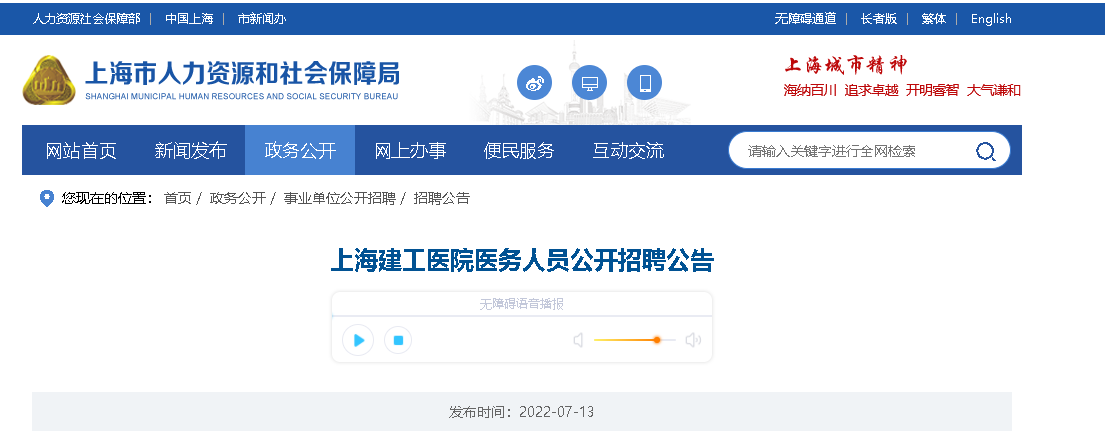Open the 互动交流 nav item
Image resolution: width=1105 pixels, height=445 pixels.
coord(629,150)
